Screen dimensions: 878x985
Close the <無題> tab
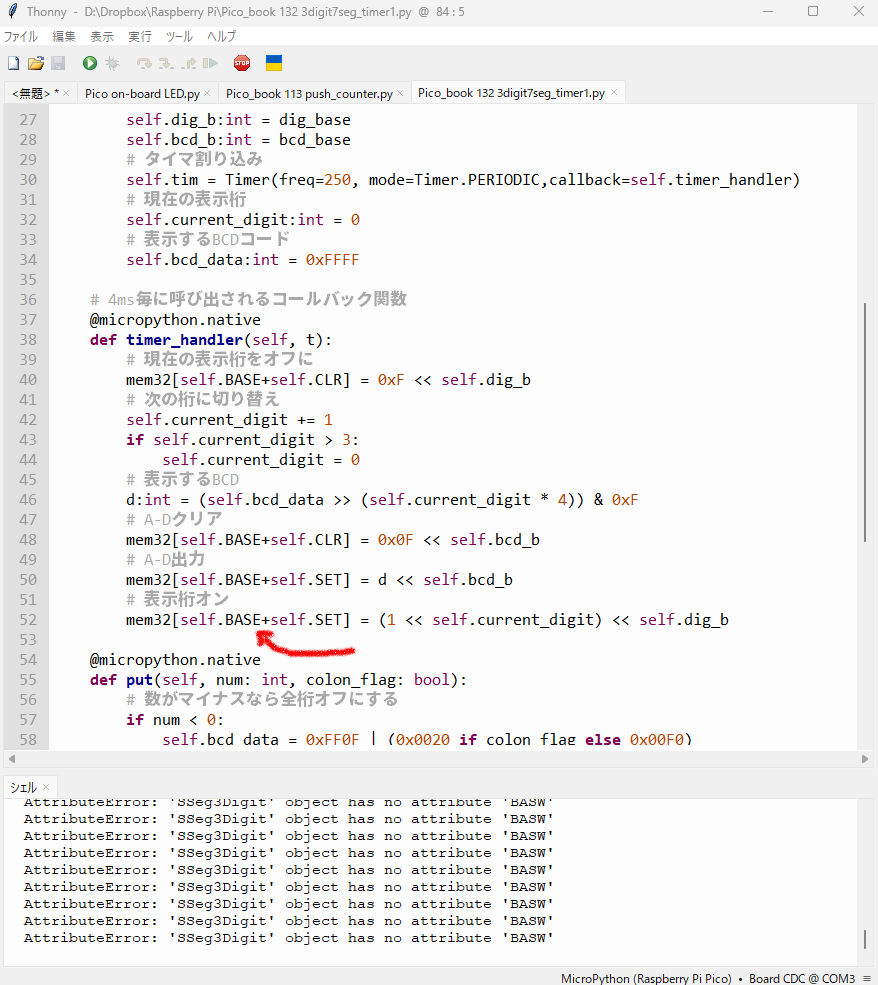66,93
